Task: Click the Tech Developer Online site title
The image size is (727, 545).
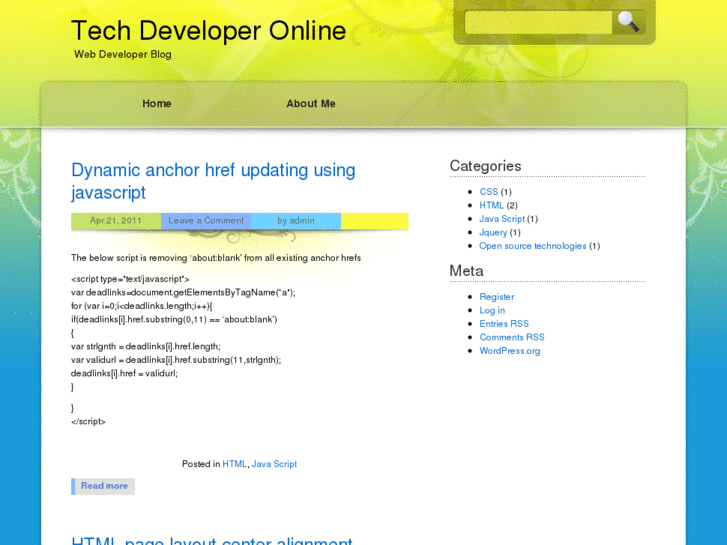Action: pyautogui.click(x=209, y=31)
